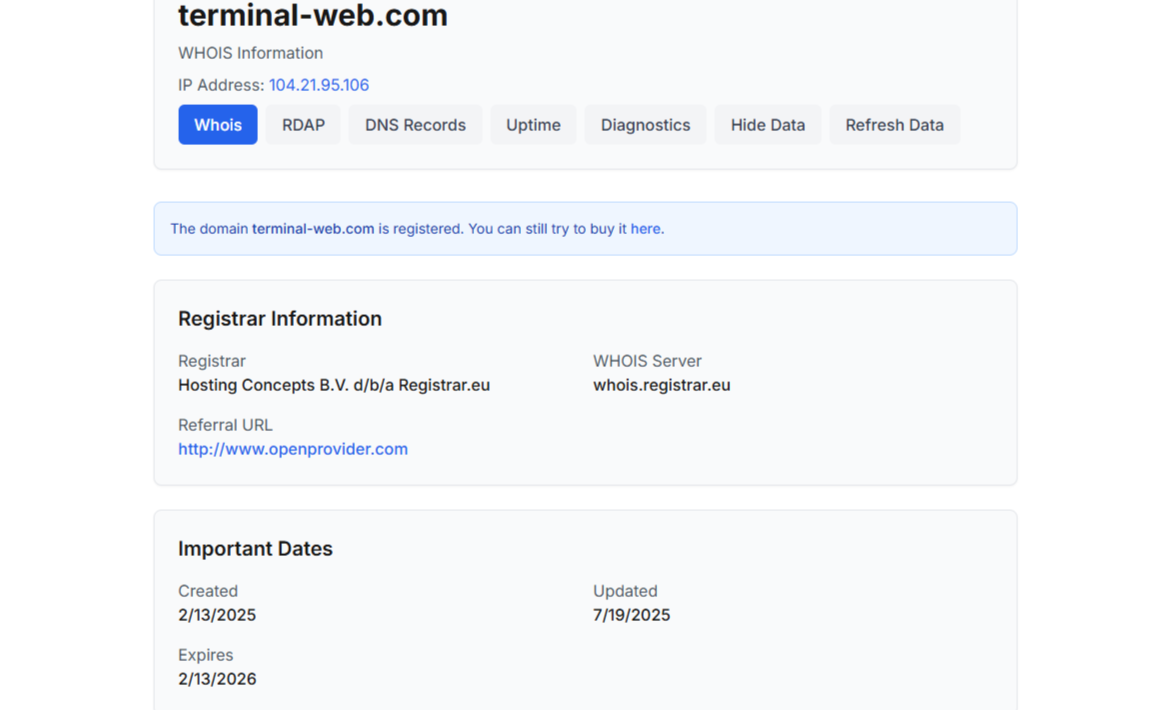Open the DNS Records tab
This screenshot has width=1175, height=710.
414,124
